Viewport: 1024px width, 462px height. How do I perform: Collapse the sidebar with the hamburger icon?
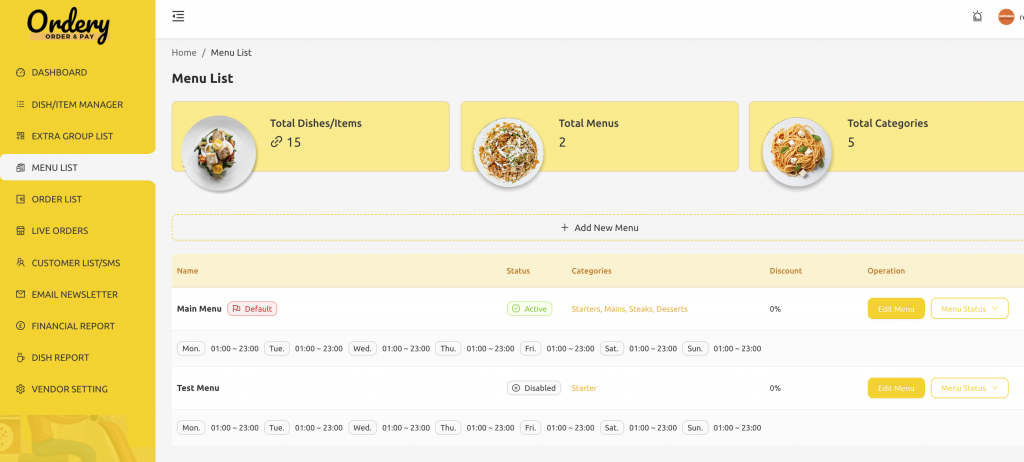178,16
